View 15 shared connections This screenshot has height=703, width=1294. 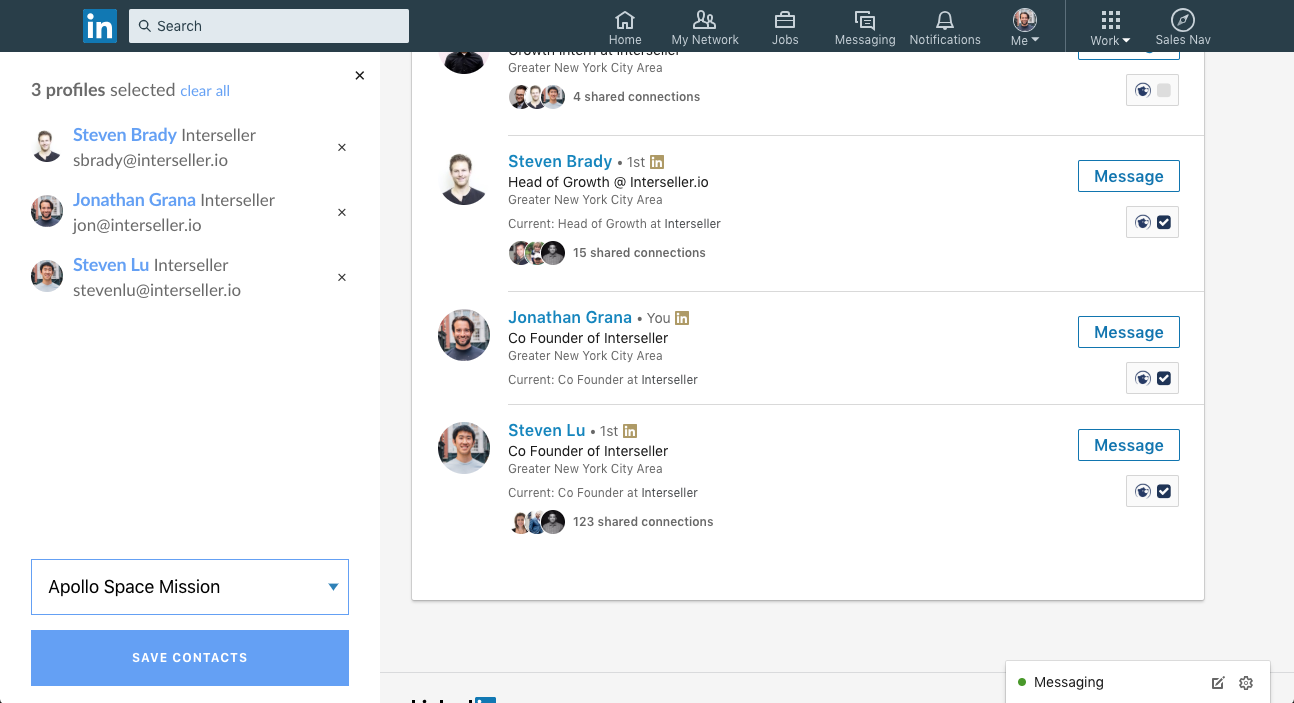[639, 253]
